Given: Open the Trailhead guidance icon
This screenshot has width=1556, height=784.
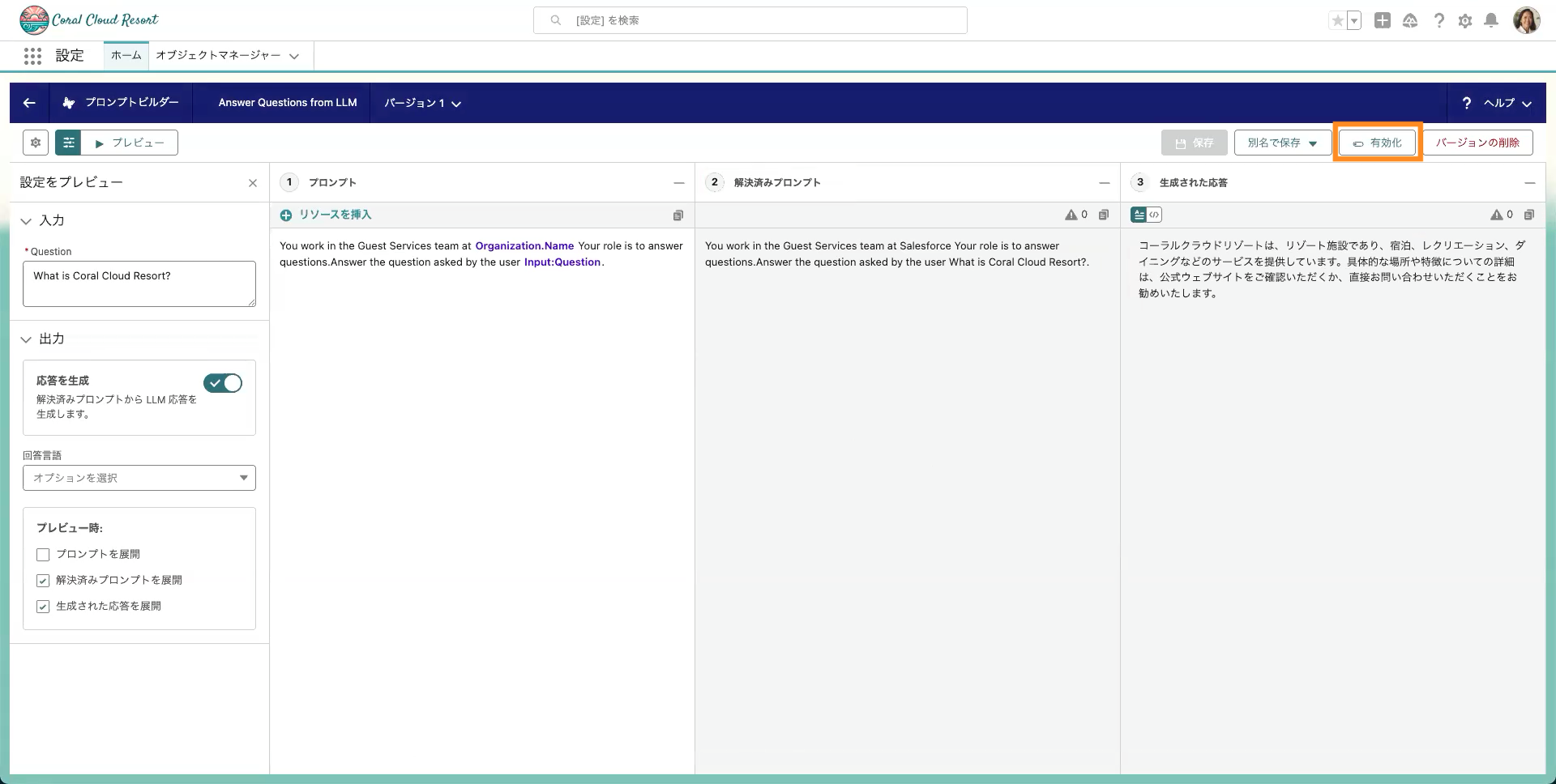Looking at the screenshot, I should [1410, 20].
